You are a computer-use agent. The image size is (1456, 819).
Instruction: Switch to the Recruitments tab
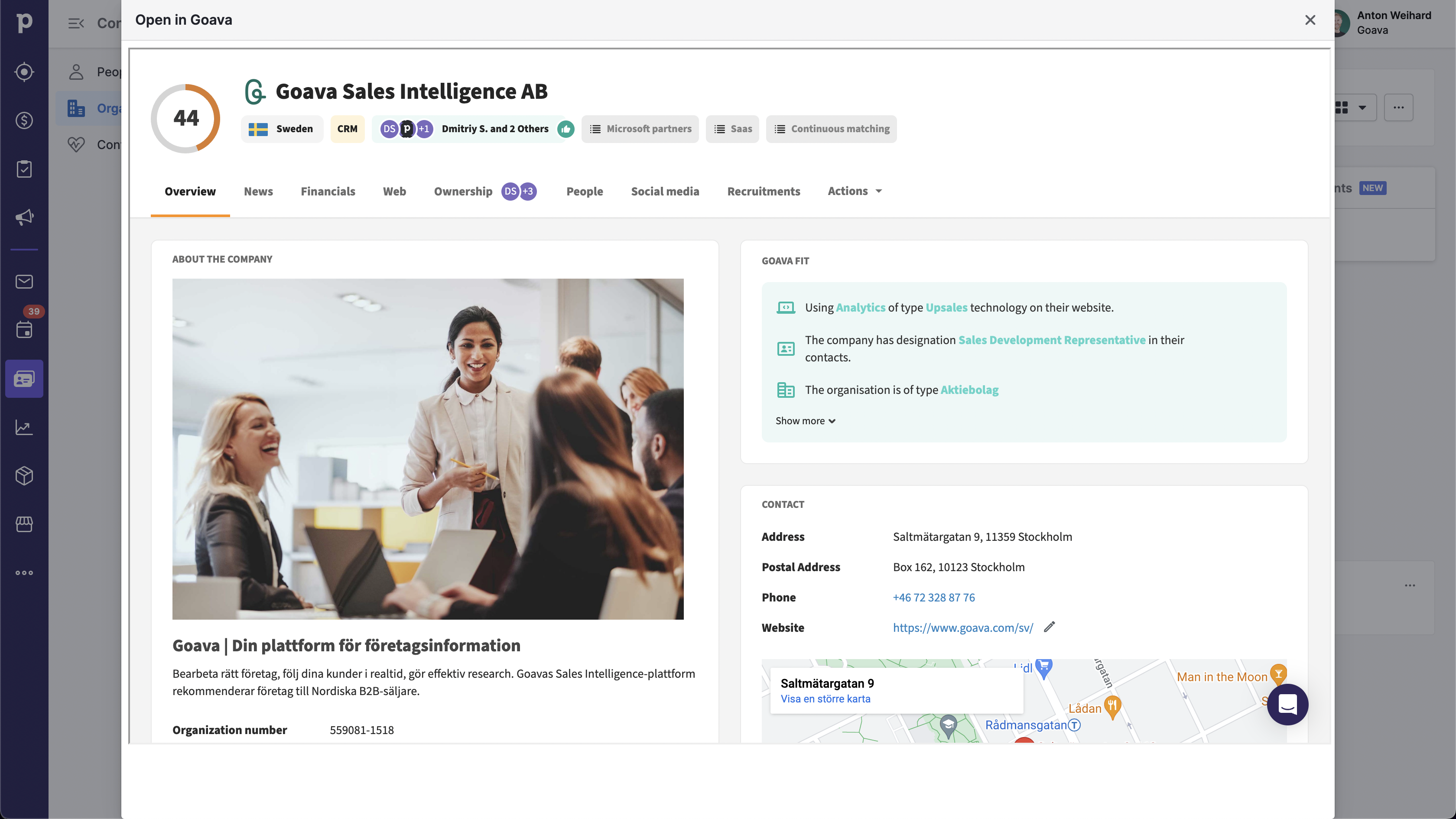pos(763,191)
